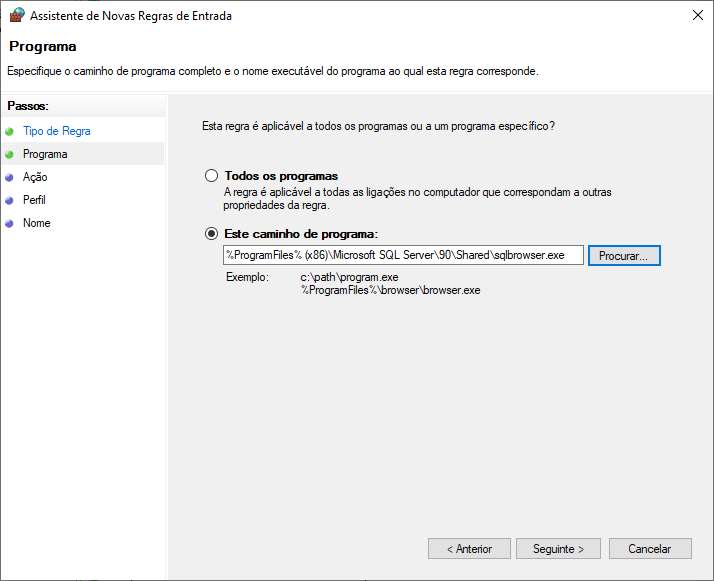Go to the Tipo de Regra step

click(x=56, y=131)
